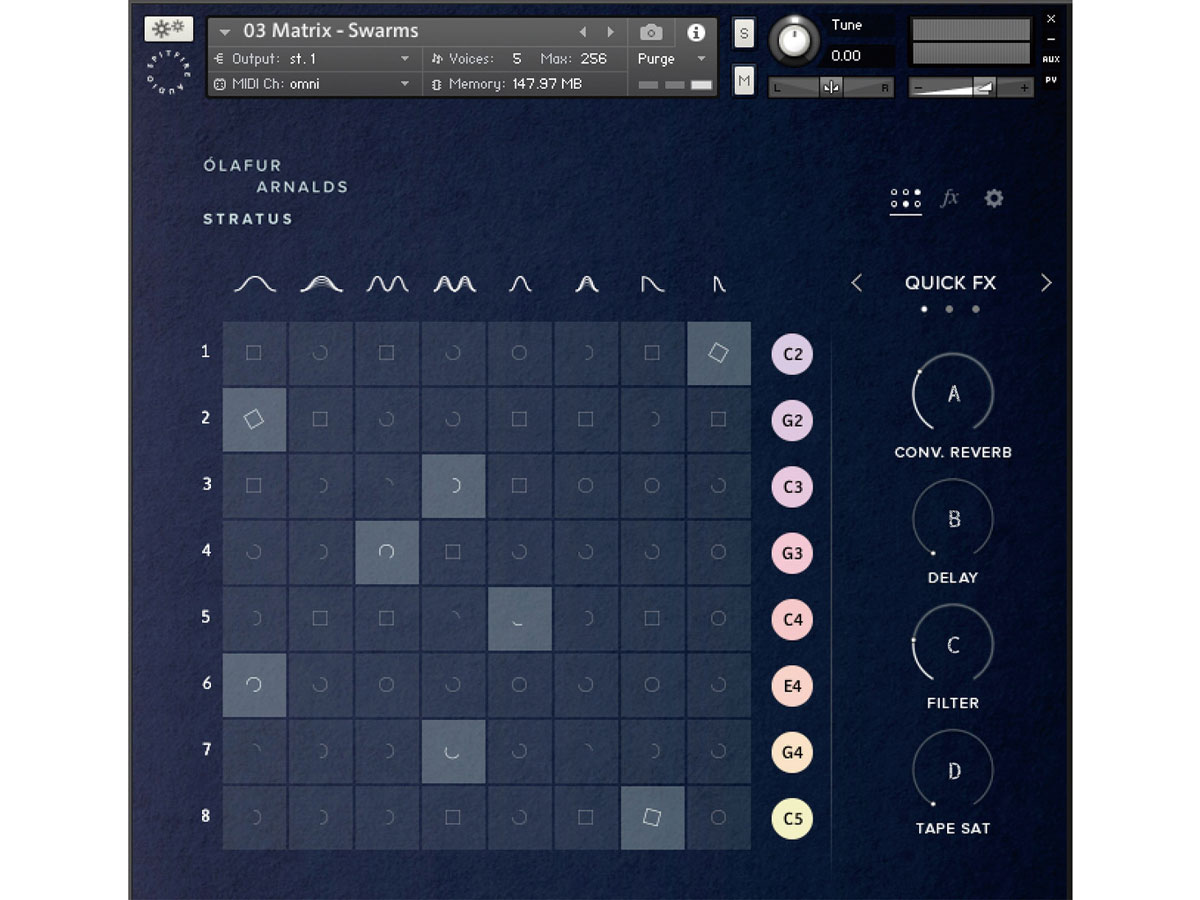Toggle highlighted matrix cell in row 5
The image size is (1200, 900).
tap(520, 619)
